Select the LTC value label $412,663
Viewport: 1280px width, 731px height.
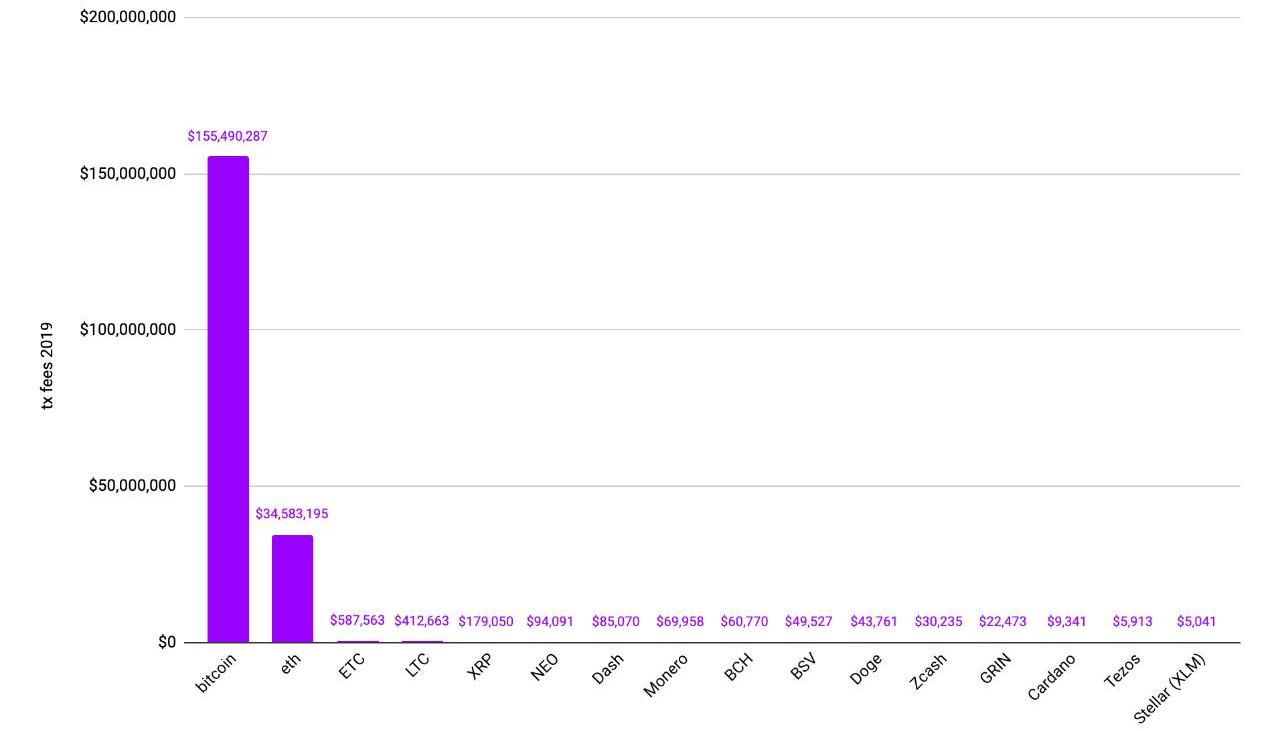[x=422, y=622]
